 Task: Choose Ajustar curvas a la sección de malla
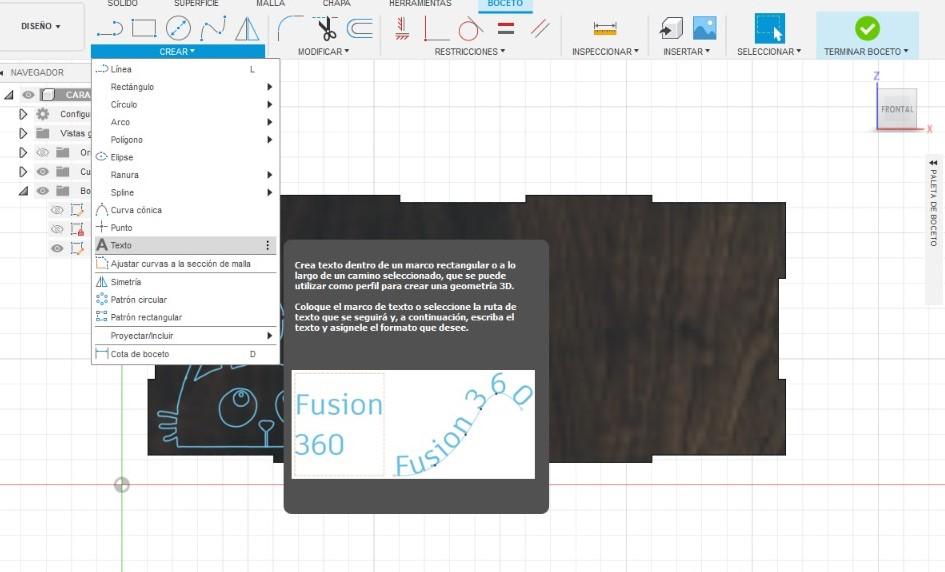click(185, 264)
